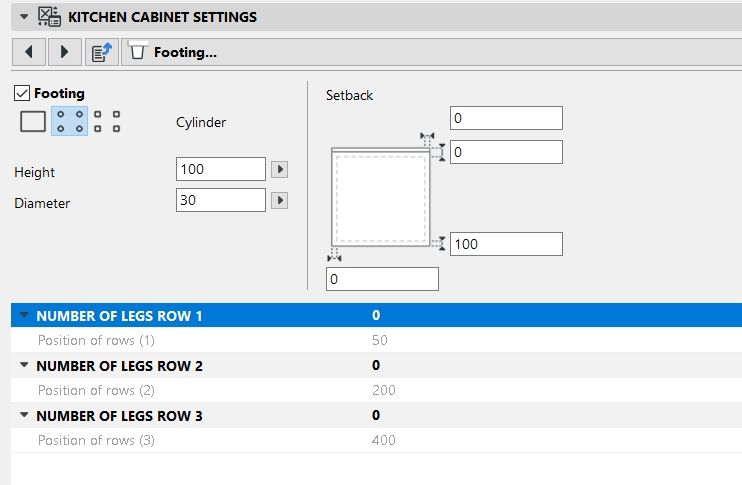Viewport: 742px width, 485px height.
Task: Click the arrow button beside Diameter
Action: pyautogui.click(x=280, y=201)
